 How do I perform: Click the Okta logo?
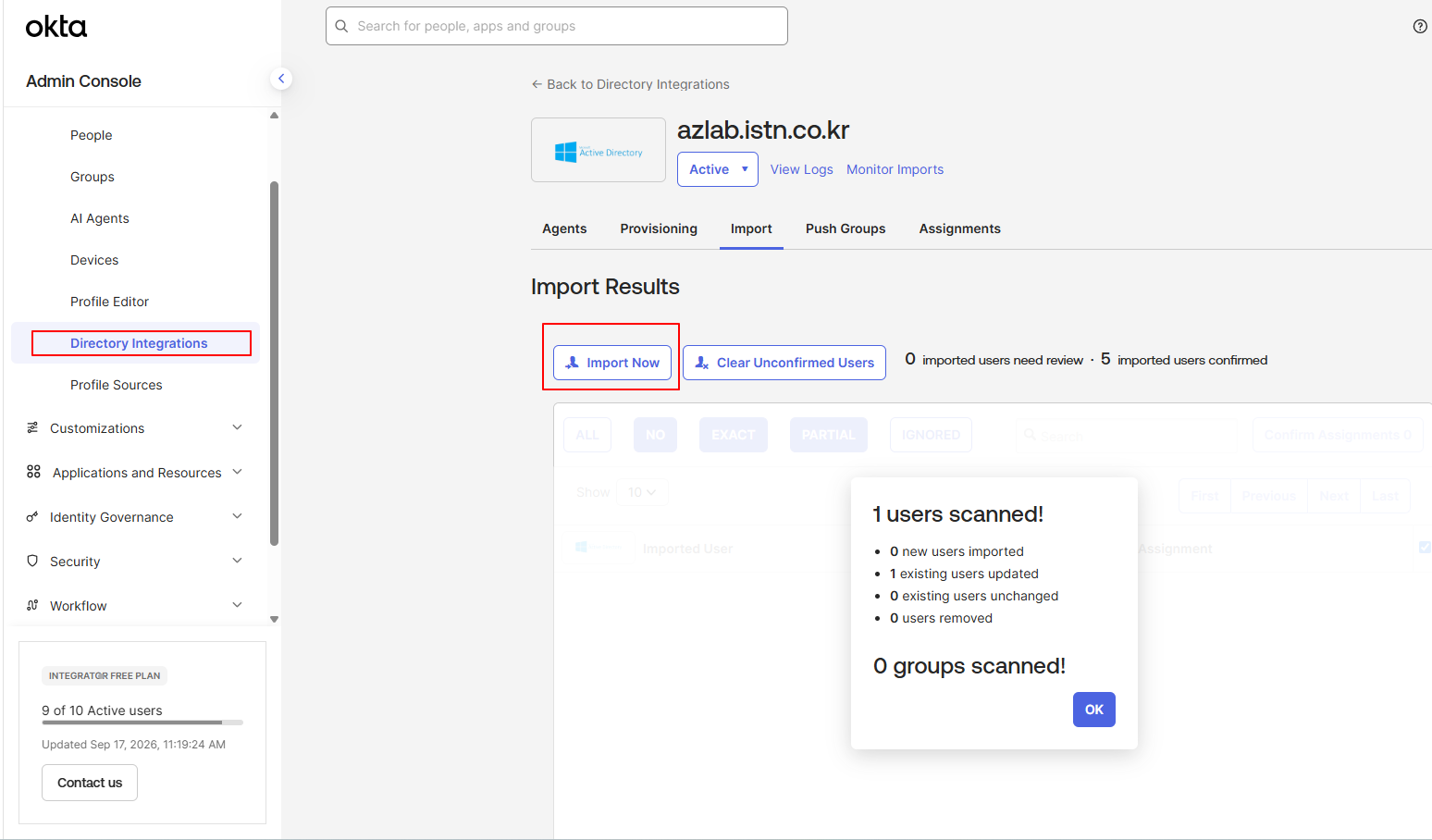[x=56, y=27]
